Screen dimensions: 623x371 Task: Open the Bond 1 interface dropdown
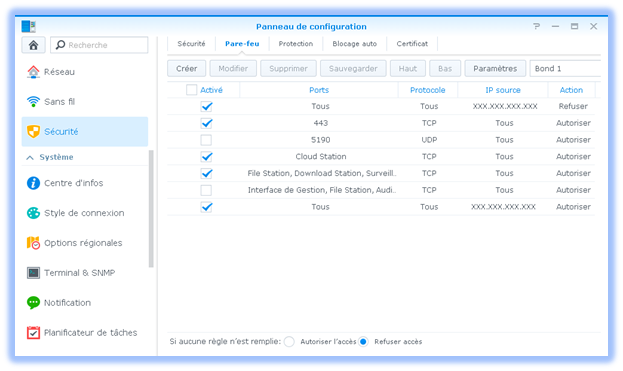click(x=565, y=68)
